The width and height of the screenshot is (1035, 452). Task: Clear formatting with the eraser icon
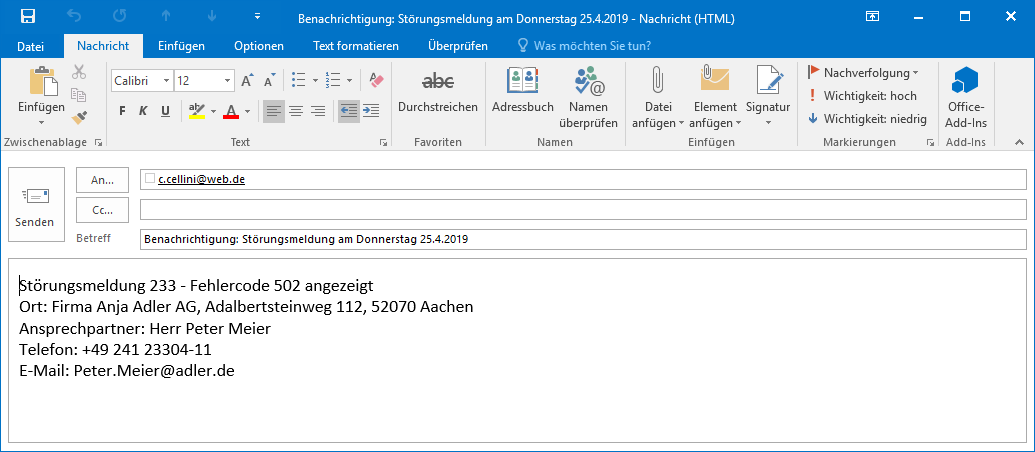376,80
